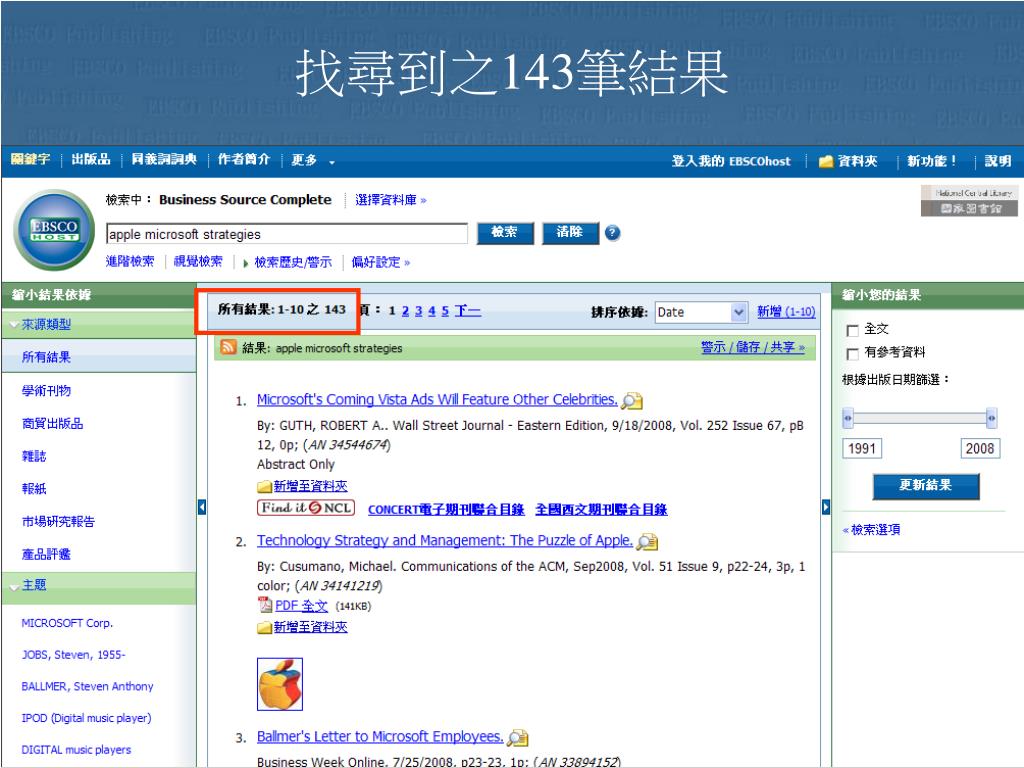Filter by 學術刊物 source type
This screenshot has height=768, width=1024.
46,391
